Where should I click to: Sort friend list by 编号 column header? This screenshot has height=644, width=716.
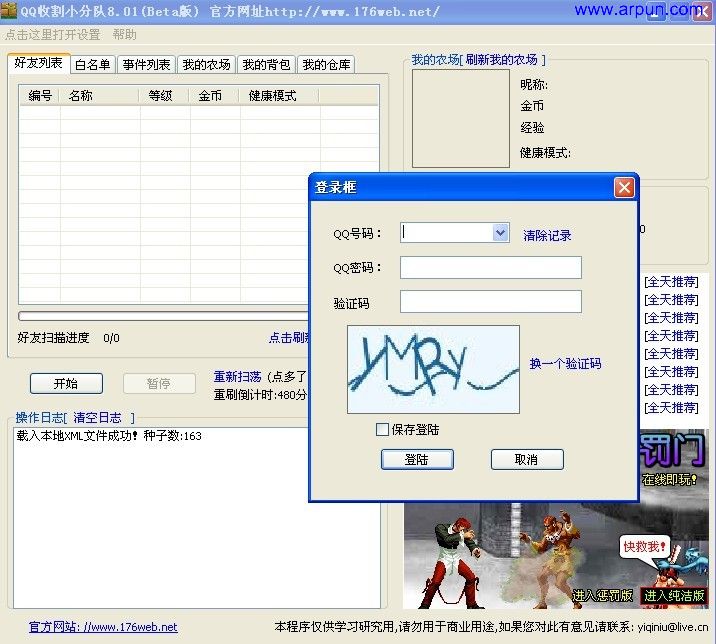point(40,95)
